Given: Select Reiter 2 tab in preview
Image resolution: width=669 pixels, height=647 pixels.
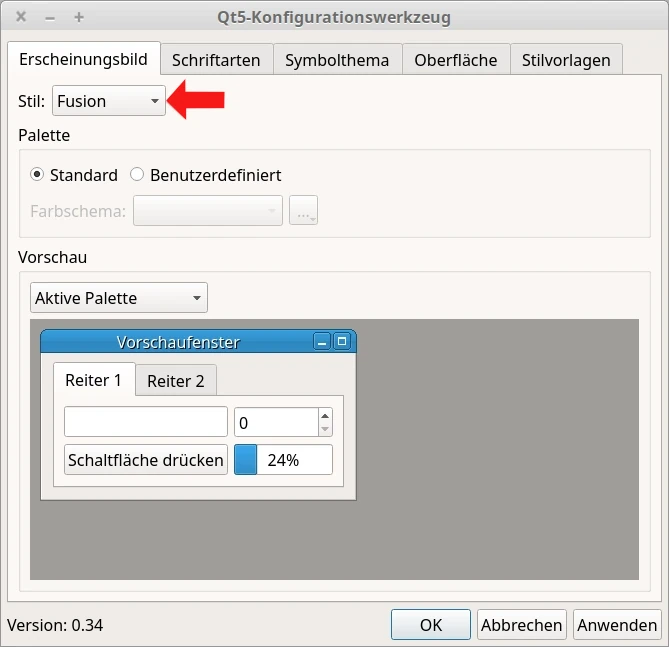Looking at the screenshot, I should click(x=176, y=380).
